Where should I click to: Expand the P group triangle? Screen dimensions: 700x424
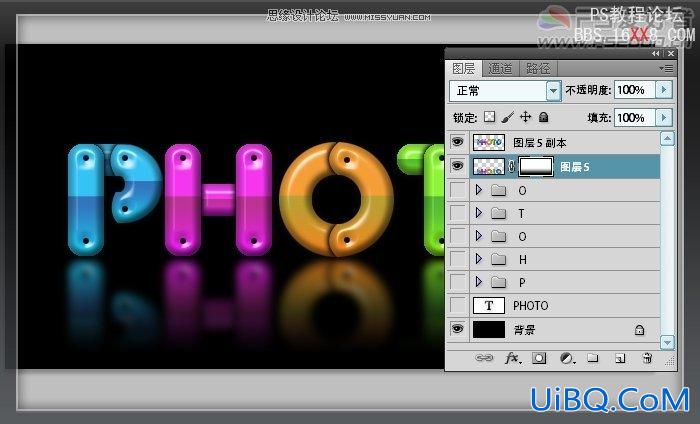pos(479,282)
